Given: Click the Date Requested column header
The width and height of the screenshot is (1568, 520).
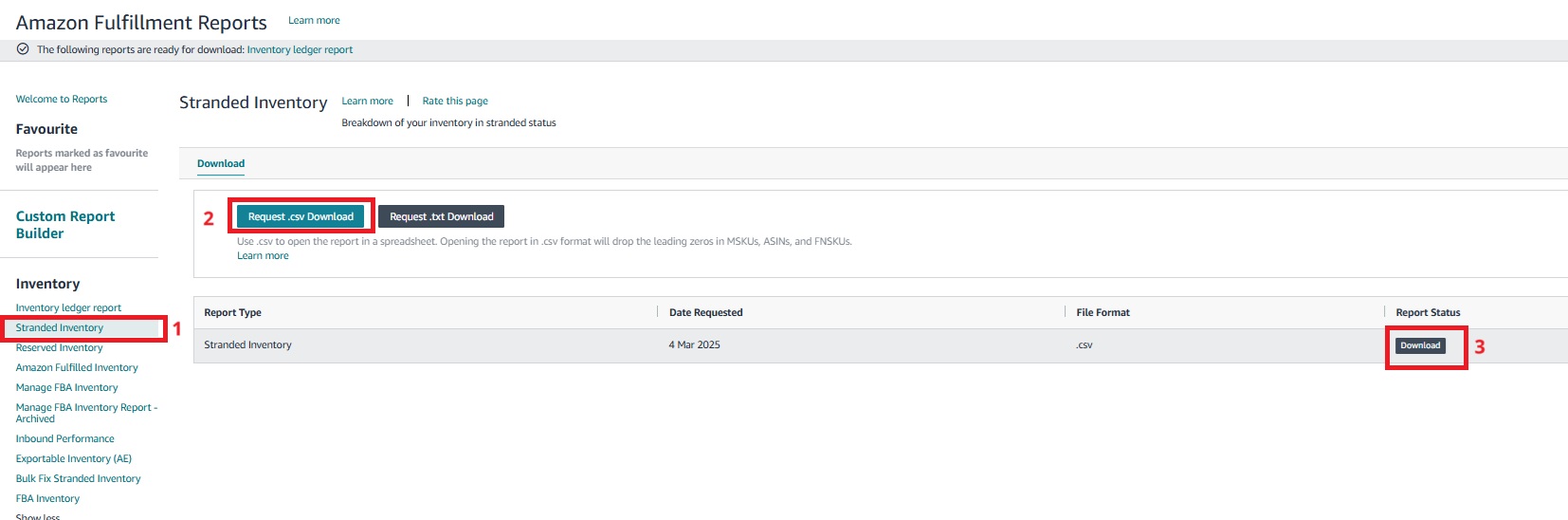Looking at the screenshot, I should click(706, 312).
